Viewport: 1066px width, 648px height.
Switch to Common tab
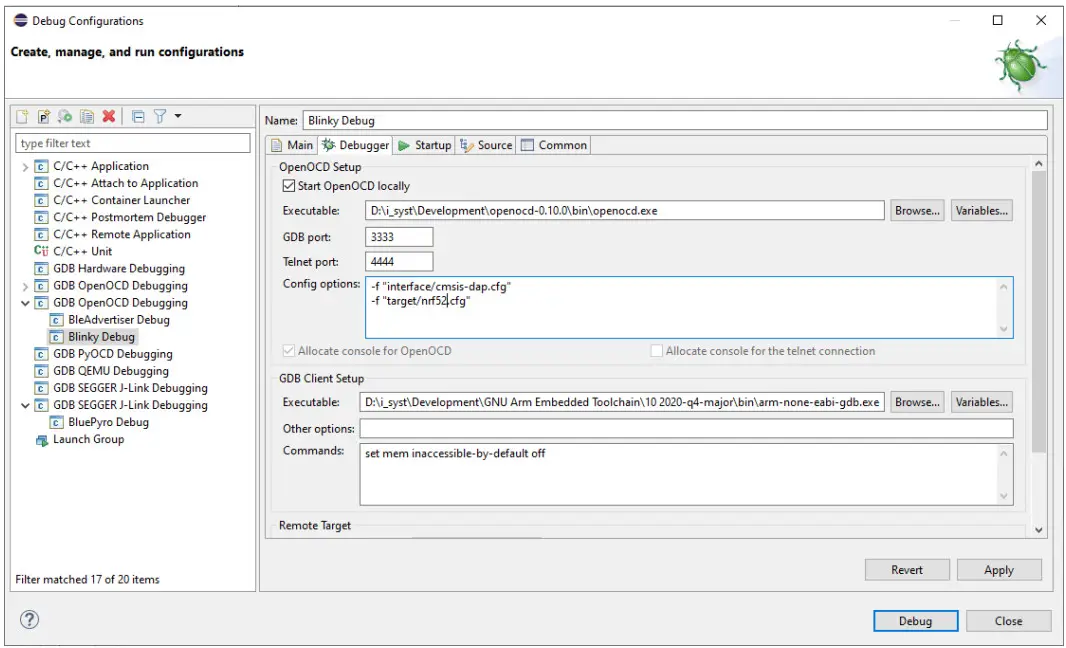click(x=554, y=145)
